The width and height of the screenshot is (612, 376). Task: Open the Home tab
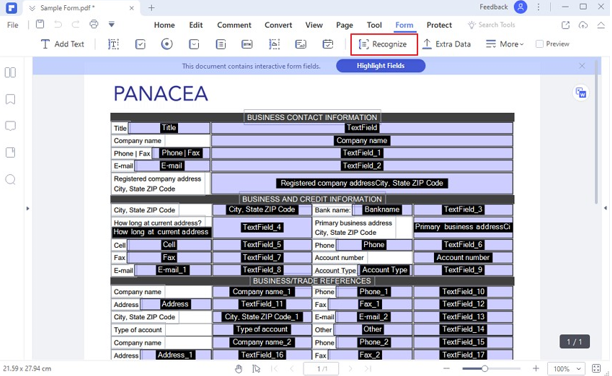click(164, 25)
